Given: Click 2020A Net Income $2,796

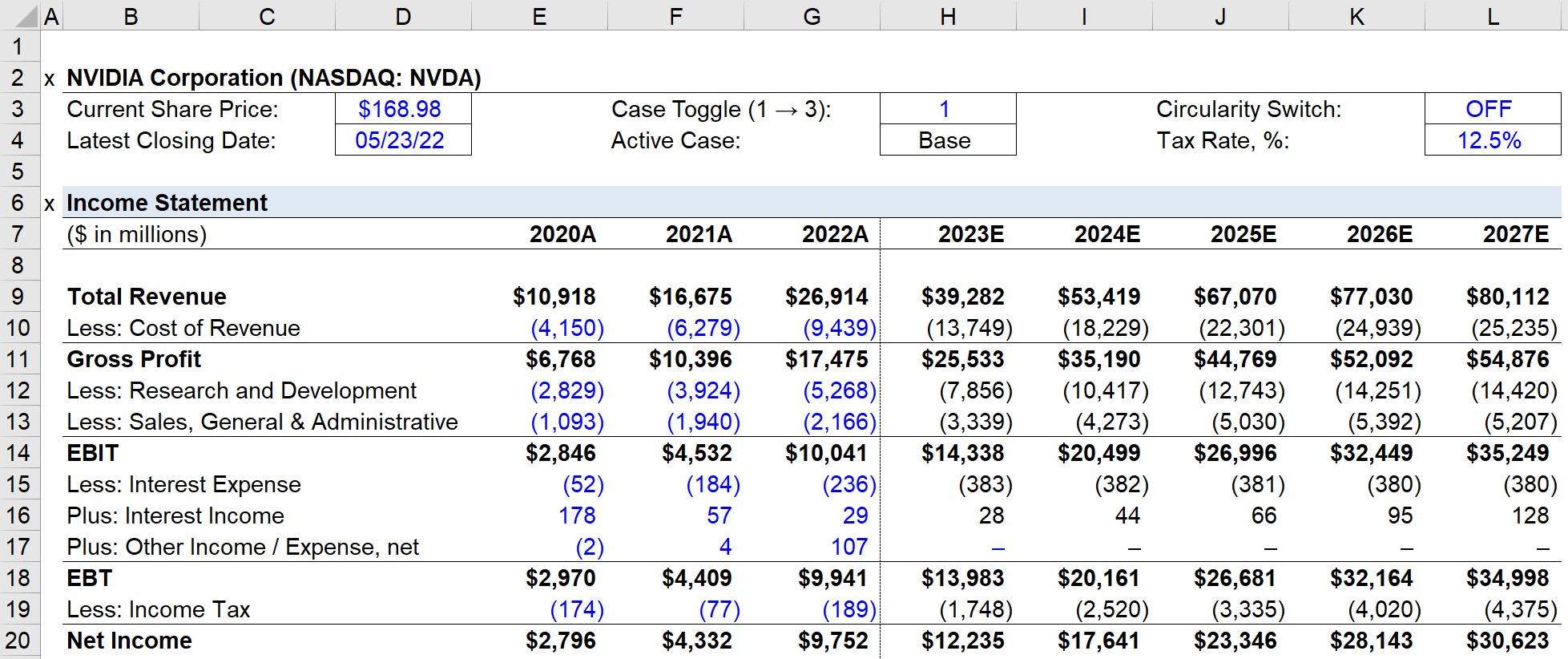Looking at the screenshot, I should pos(560,641).
